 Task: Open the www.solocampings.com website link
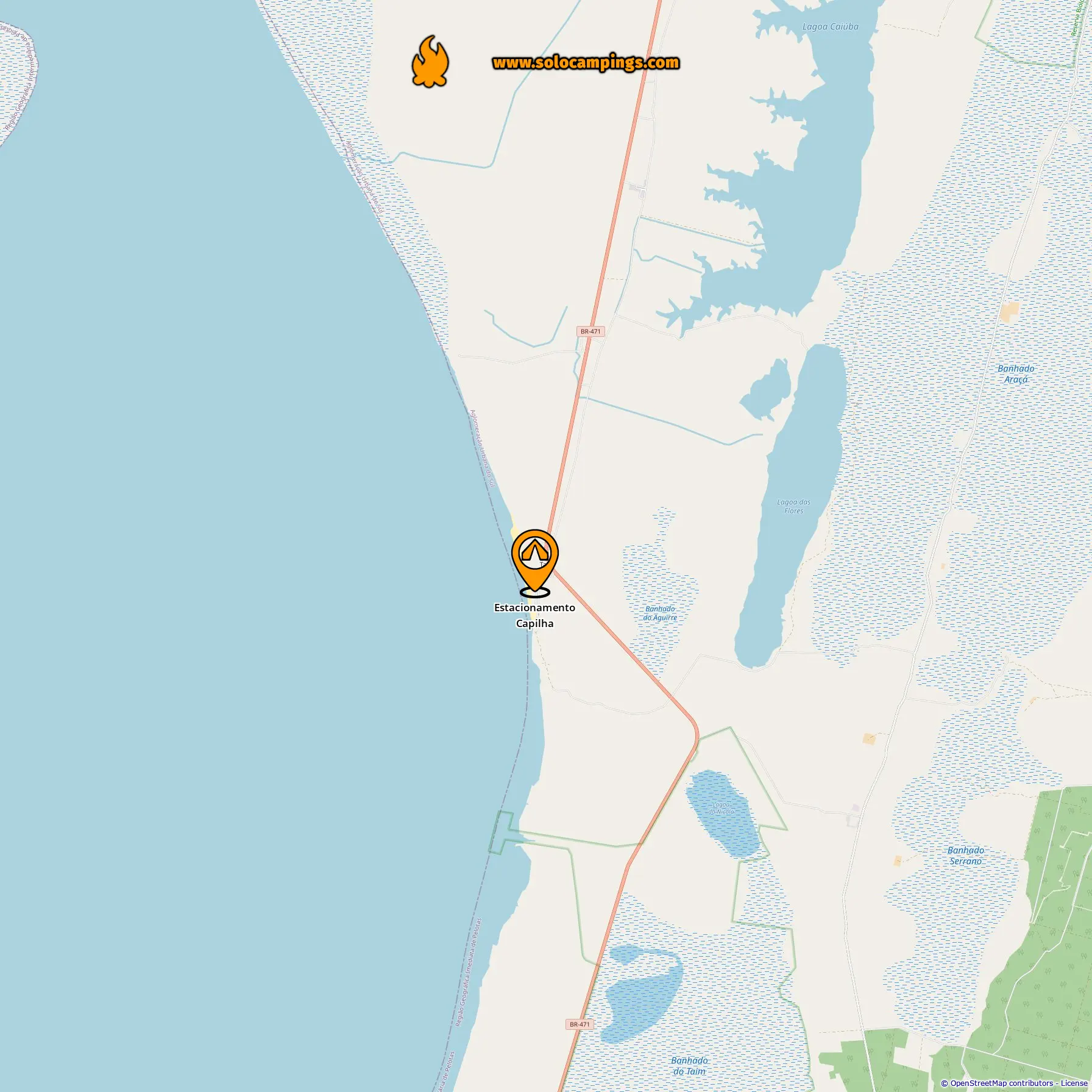(x=586, y=62)
